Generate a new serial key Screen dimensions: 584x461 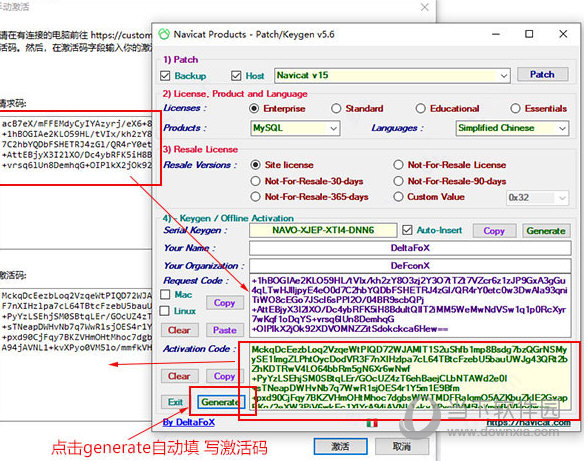tap(546, 231)
